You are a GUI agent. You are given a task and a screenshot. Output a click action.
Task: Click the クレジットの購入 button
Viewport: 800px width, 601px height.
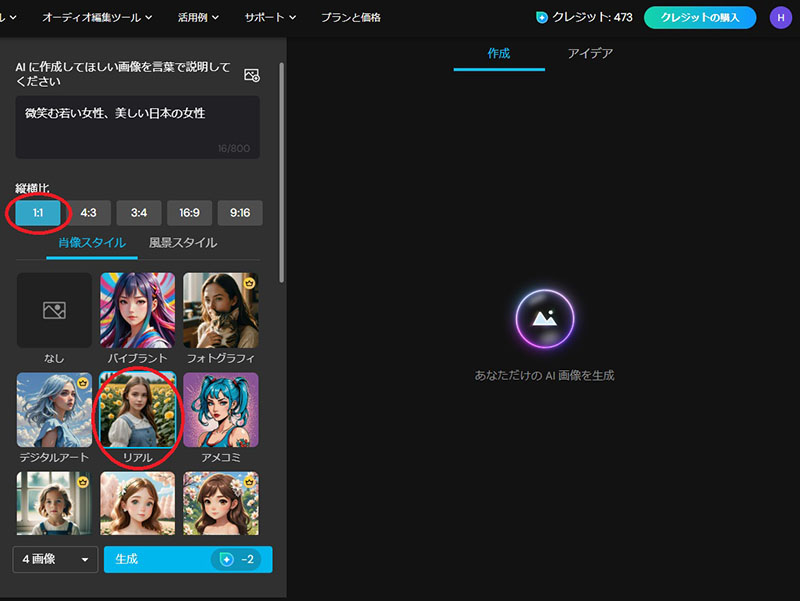(x=699, y=18)
